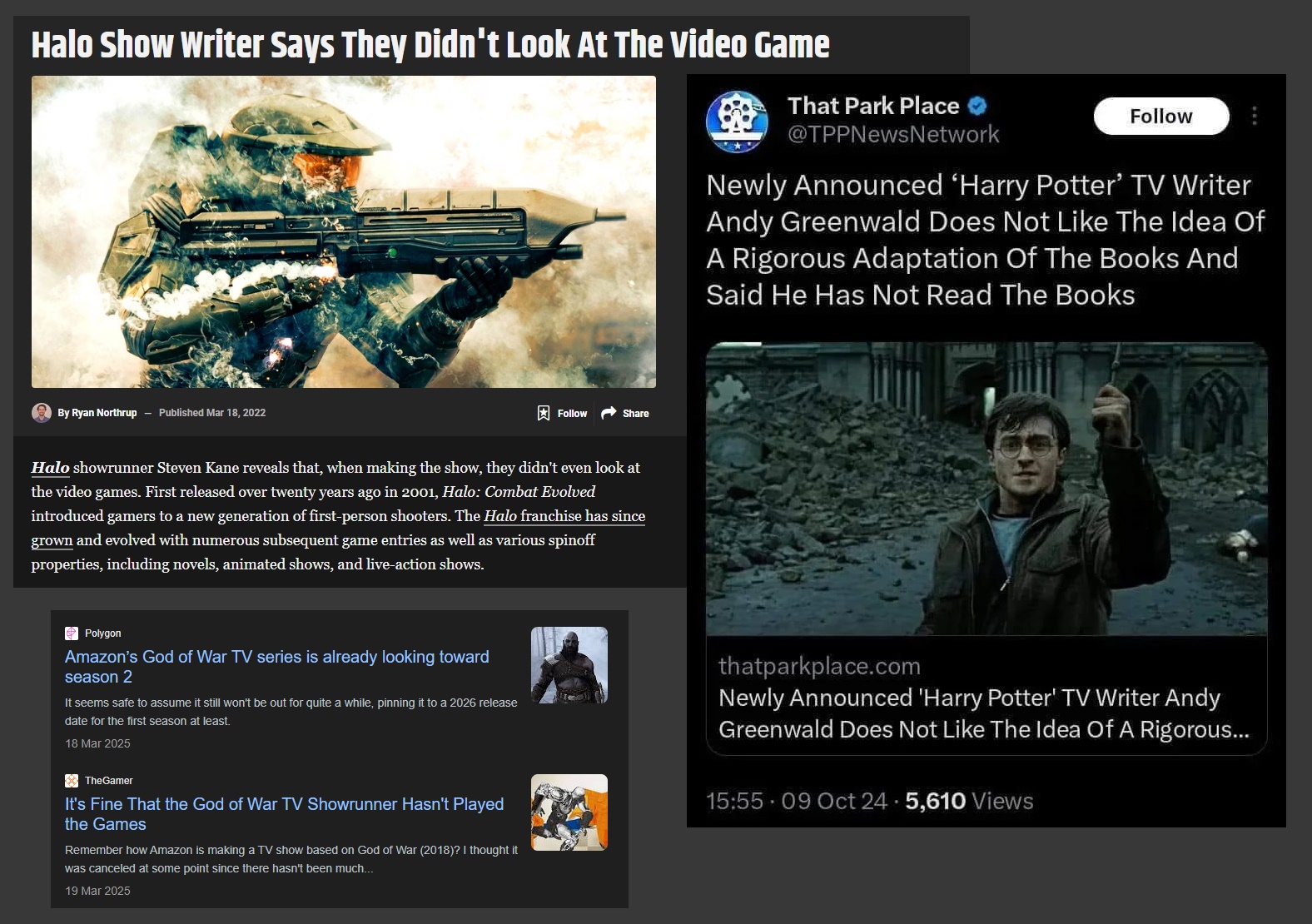Viewport: 1312px width, 924px height.
Task: Open Polygon's God of War season 2 headline
Action: [x=277, y=667]
